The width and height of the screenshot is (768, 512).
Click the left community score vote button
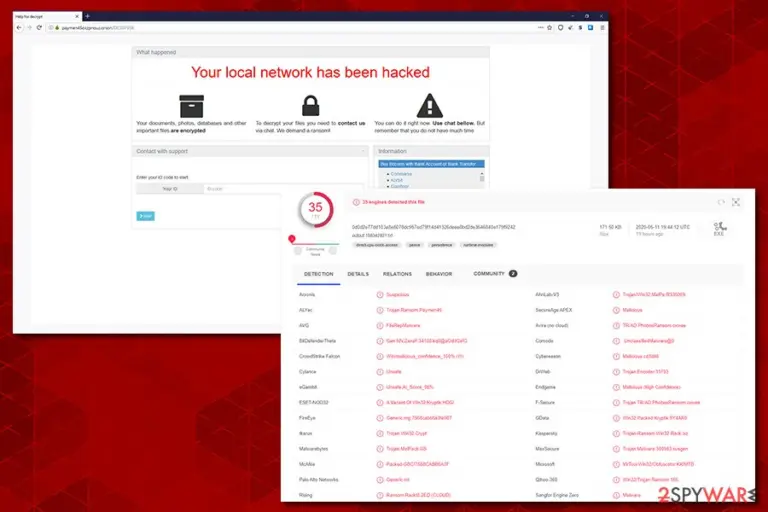click(298, 251)
